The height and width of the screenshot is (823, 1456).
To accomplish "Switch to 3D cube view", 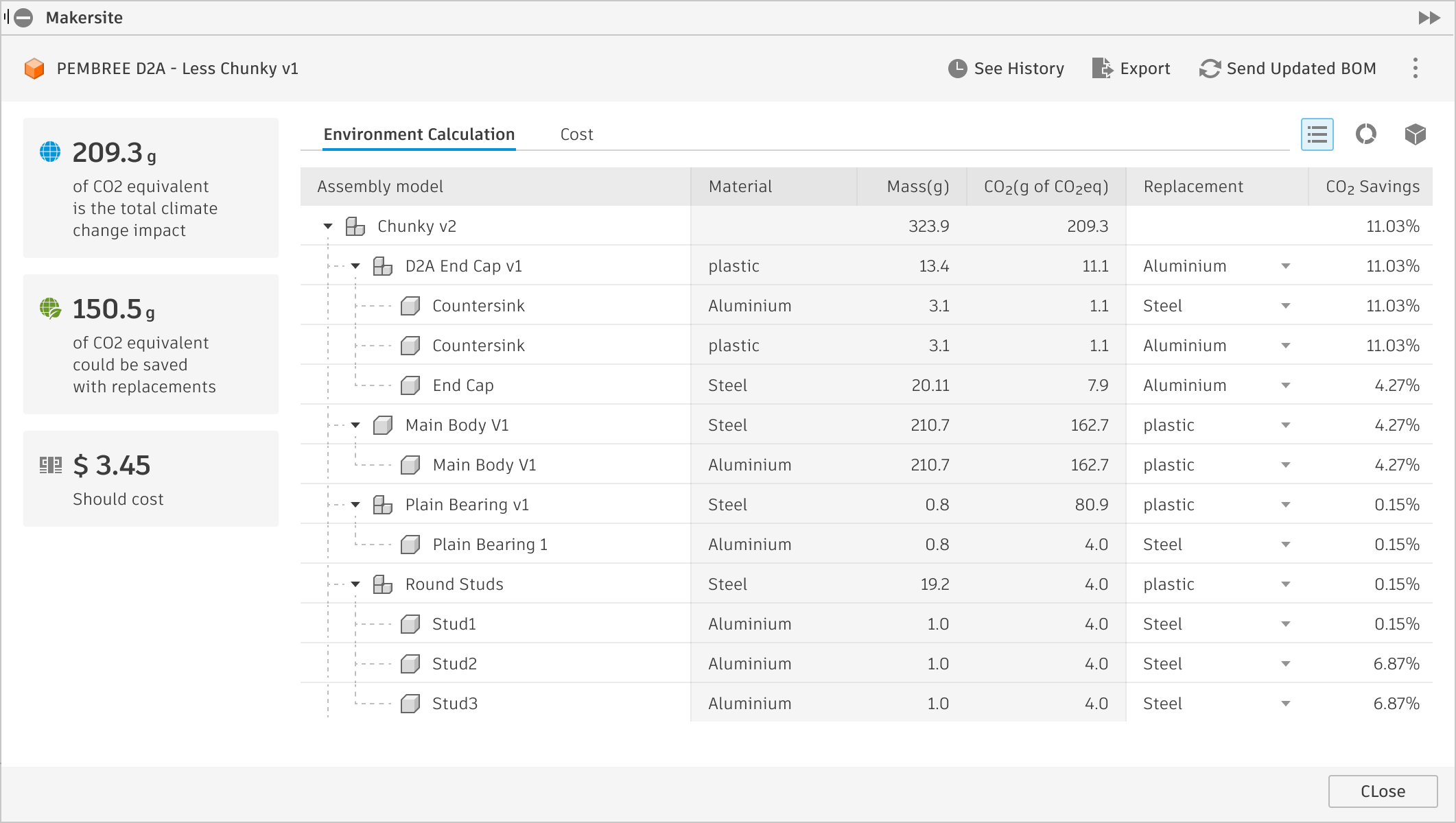I will click(1416, 134).
